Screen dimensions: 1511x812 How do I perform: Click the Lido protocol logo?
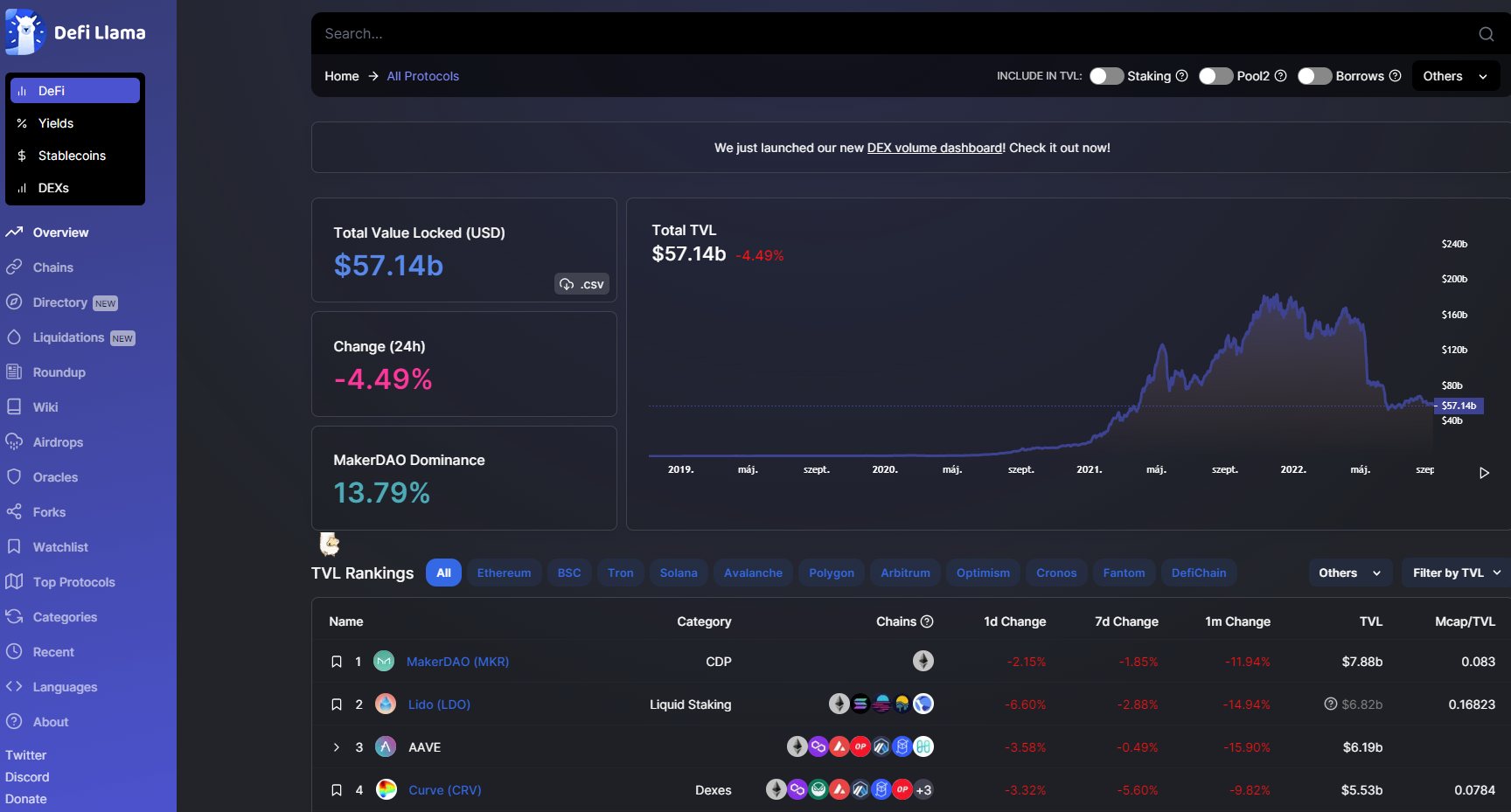tap(386, 704)
